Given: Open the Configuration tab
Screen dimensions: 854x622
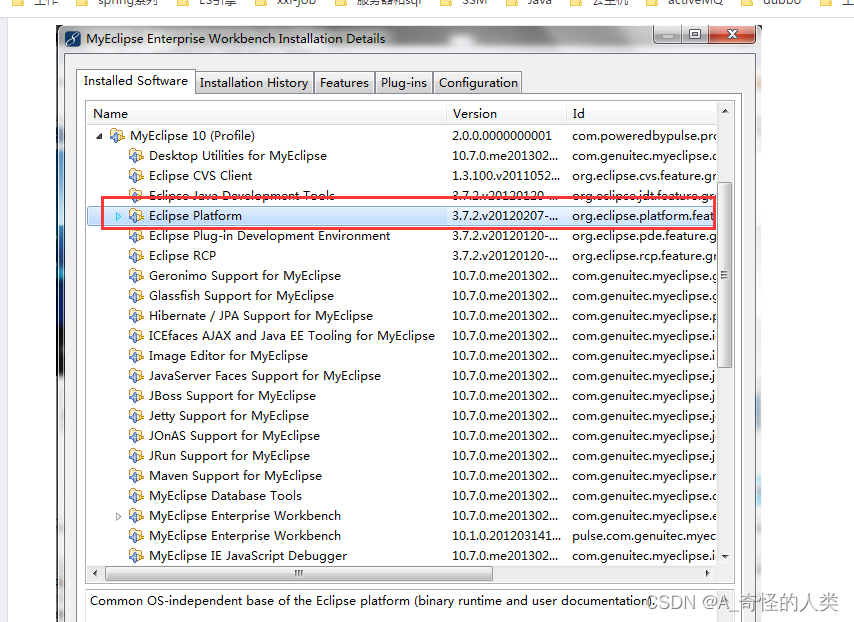Looking at the screenshot, I should (478, 83).
